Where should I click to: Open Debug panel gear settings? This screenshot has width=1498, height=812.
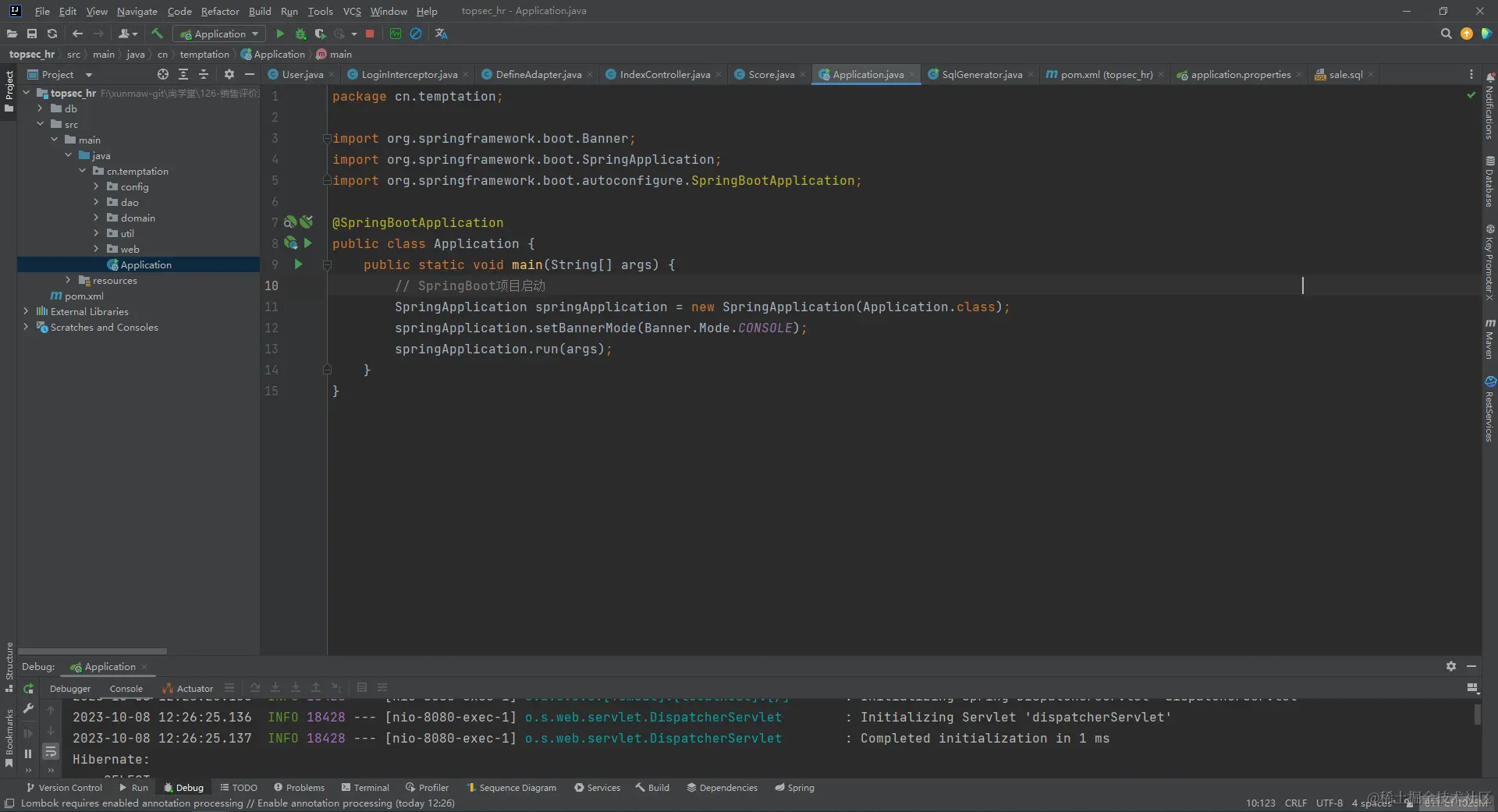point(1450,666)
